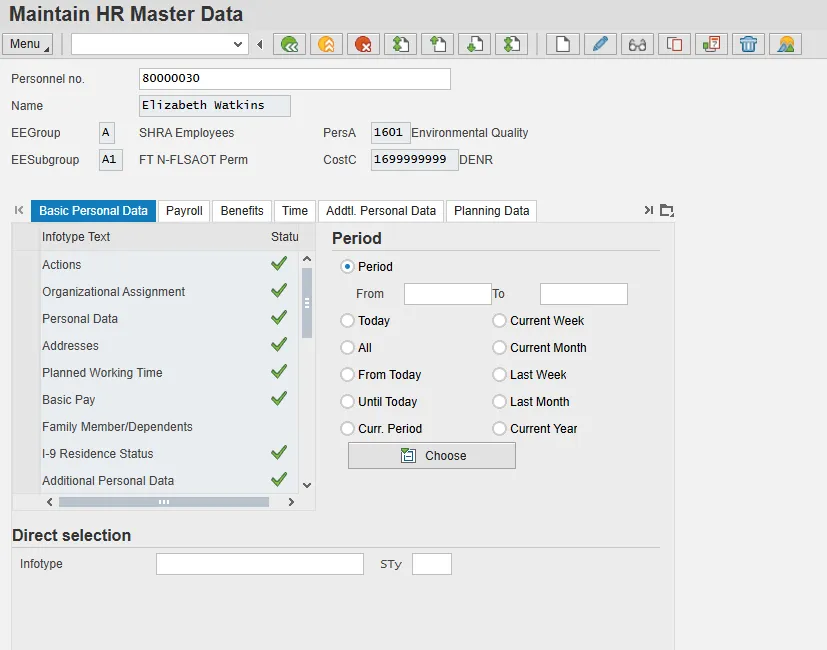Click the Copy record icon

click(x=674, y=44)
